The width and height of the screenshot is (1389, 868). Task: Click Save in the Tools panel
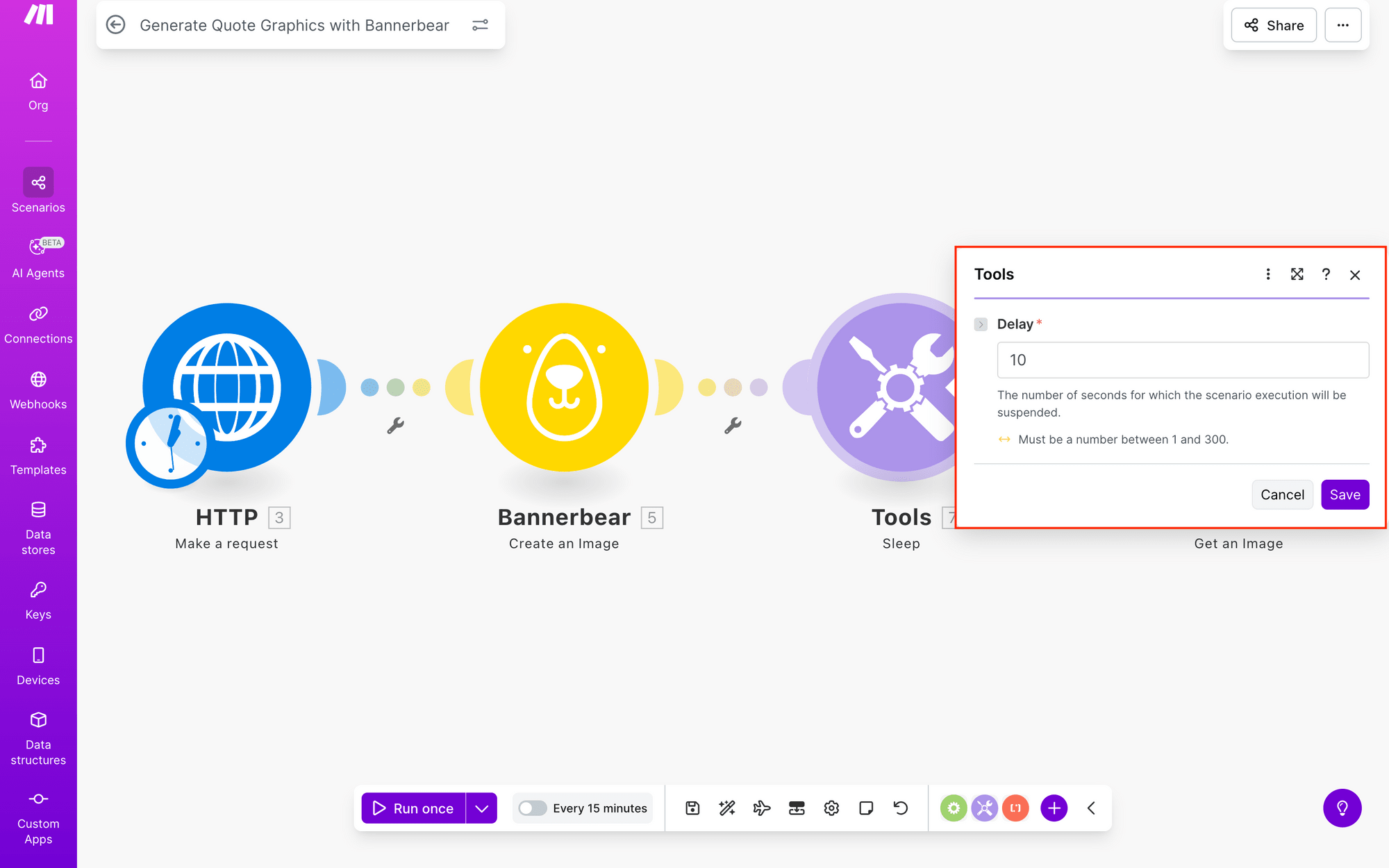point(1345,494)
